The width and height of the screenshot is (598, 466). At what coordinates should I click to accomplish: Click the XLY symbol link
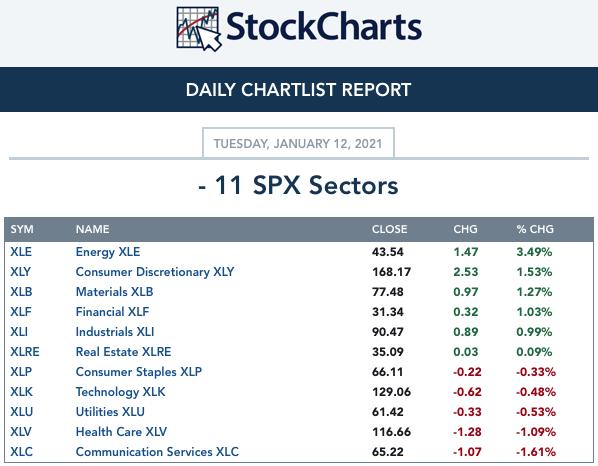(21, 272)
